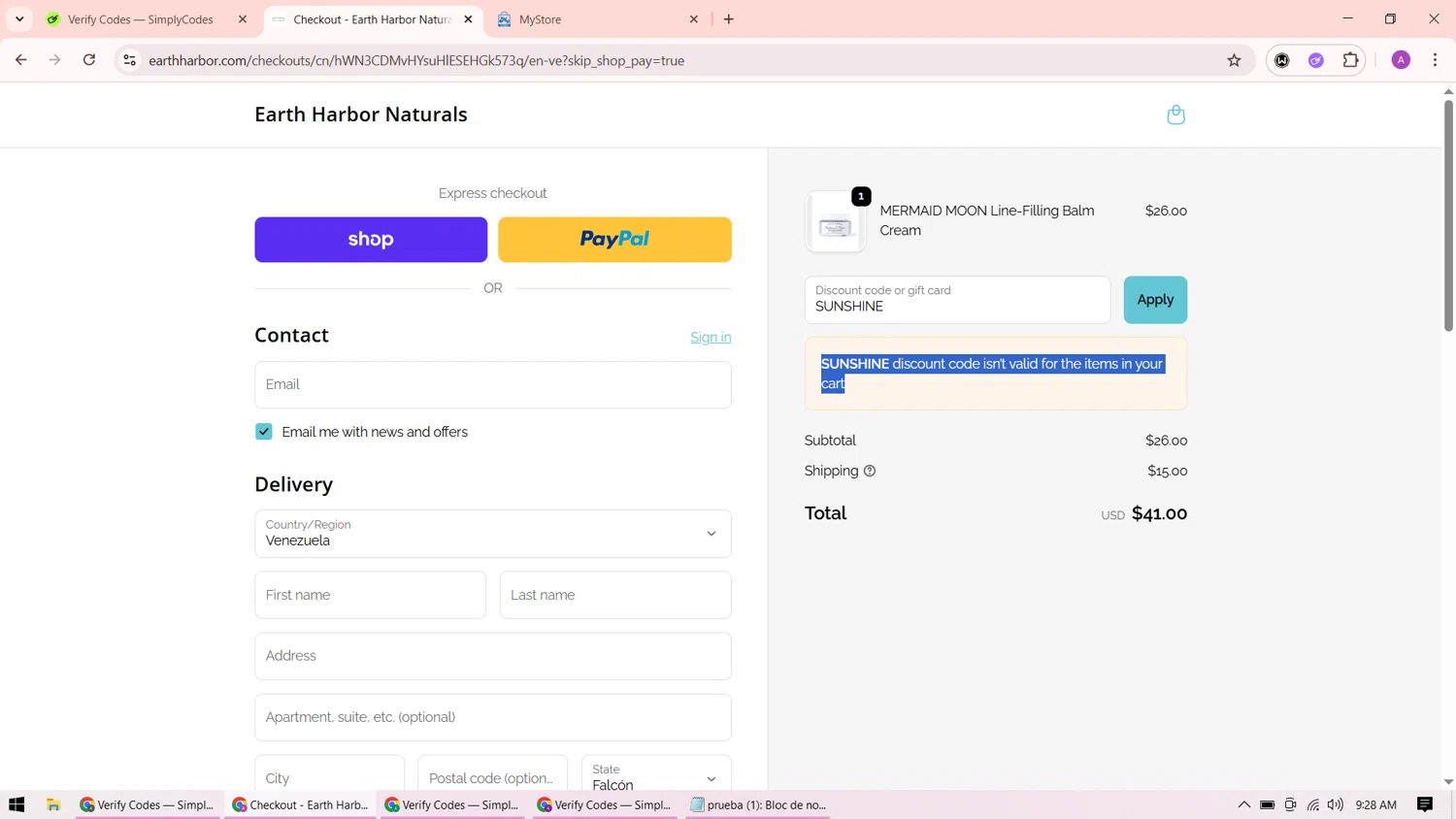Bookmark this page with the star icon
Screen dimensions: 1456x819
[1234, 60]
